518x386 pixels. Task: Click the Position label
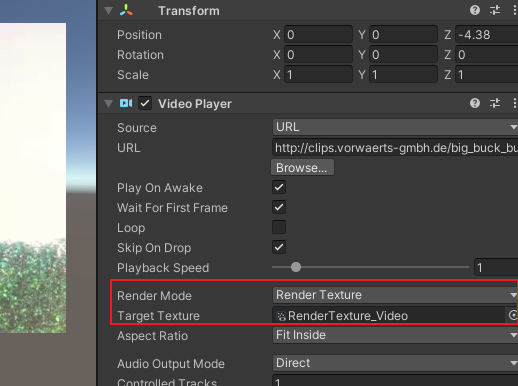tap(139, 35)
